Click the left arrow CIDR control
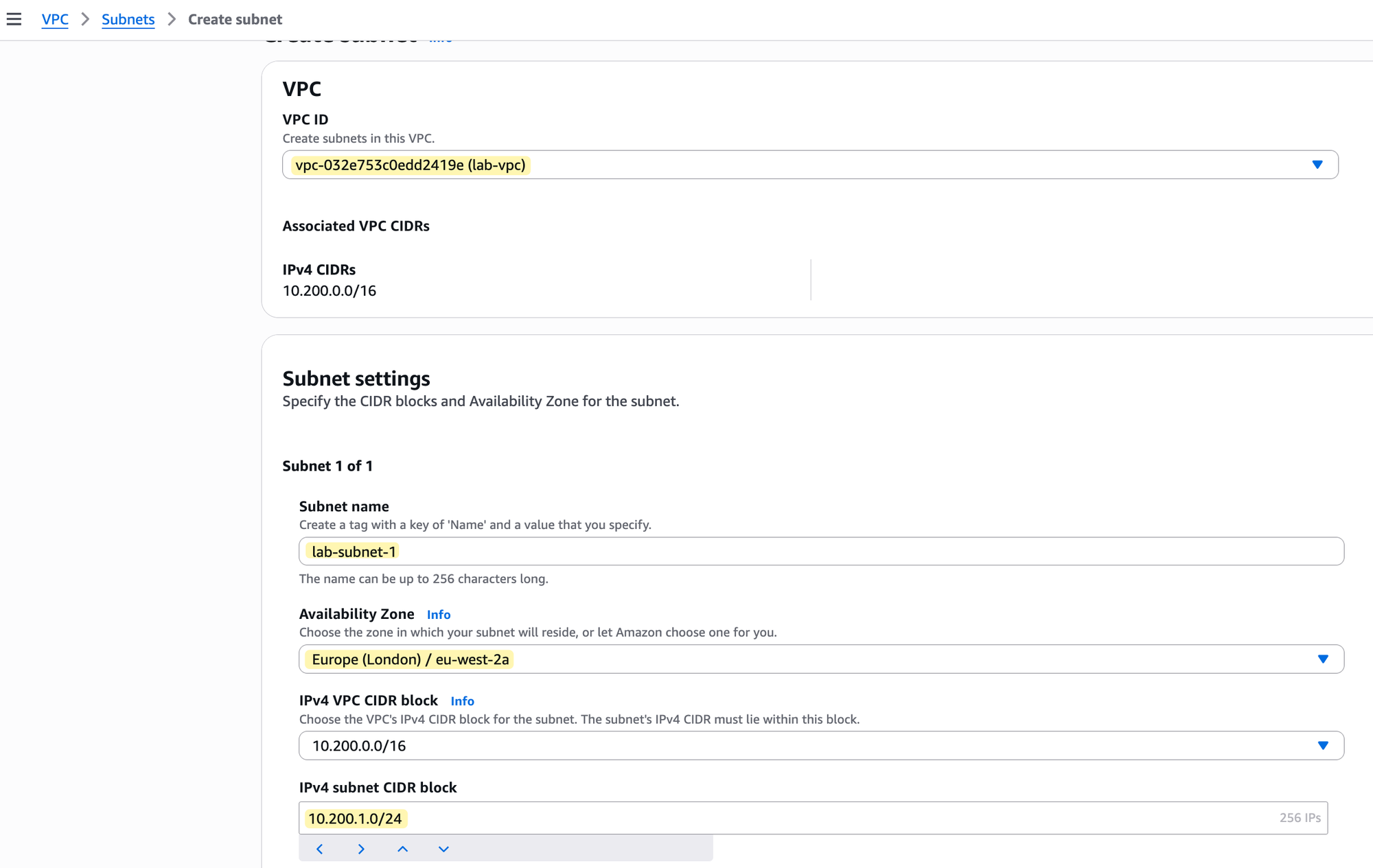The height and width of the screenshot is (868, 1373). click(x=320, y=849)
